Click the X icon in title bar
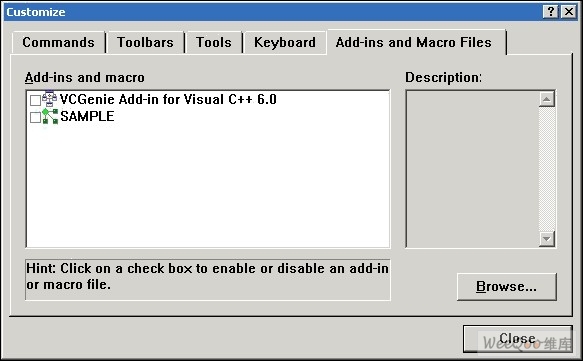Viewport: 583px width, 361px height. (568, 12)
